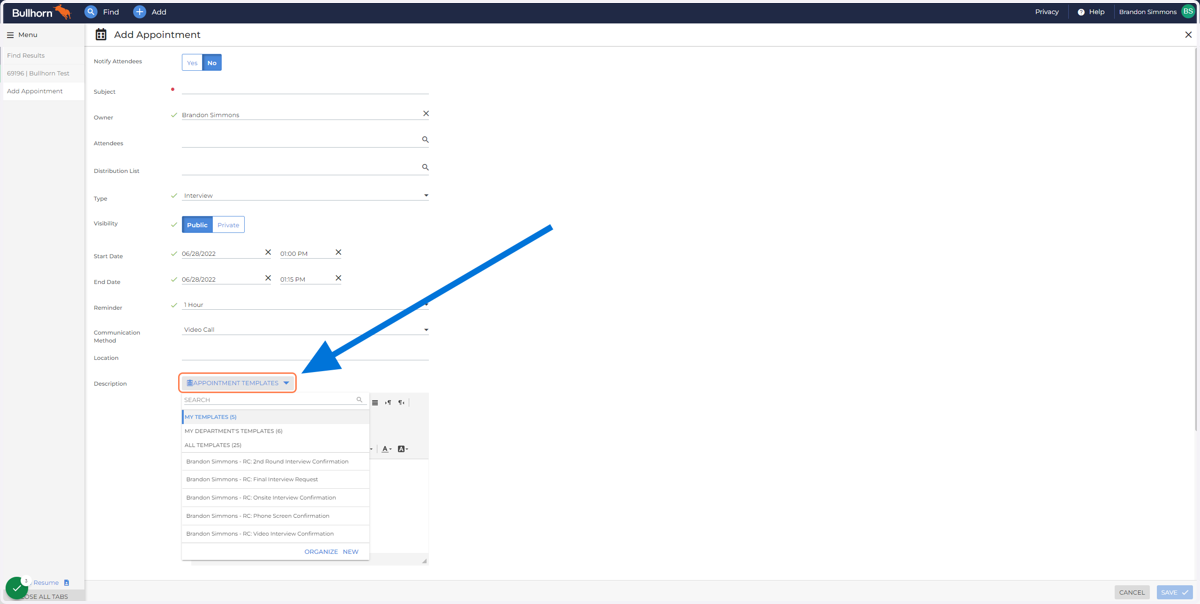This screenshot has width=1200, height=604.
Task: Click the Cancel button
Action: [x=1132, y=592]
